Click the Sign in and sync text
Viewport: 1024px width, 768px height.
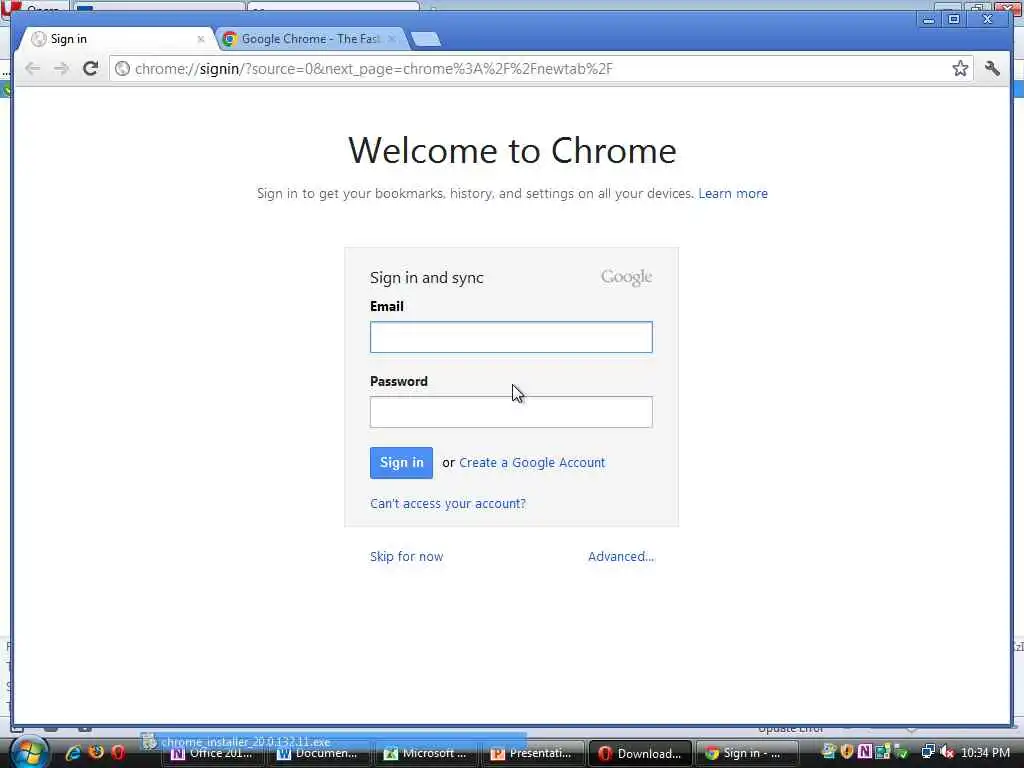click(426, 278)
